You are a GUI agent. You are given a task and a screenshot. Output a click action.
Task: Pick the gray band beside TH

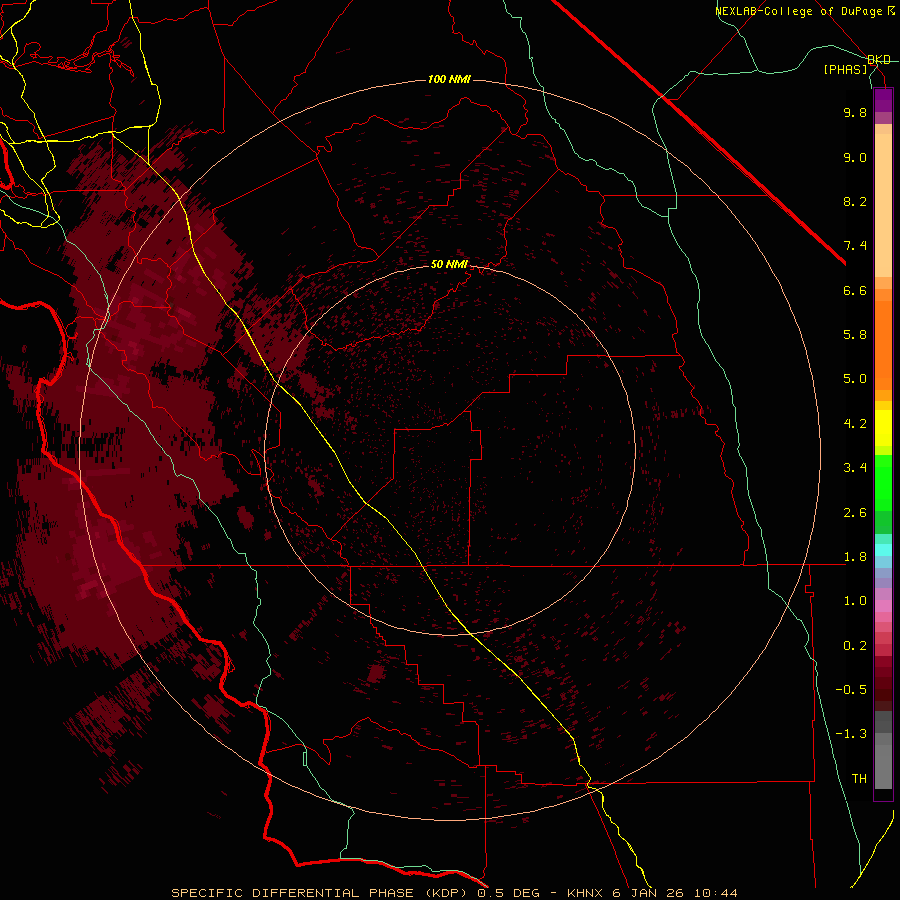coord(883,769)
